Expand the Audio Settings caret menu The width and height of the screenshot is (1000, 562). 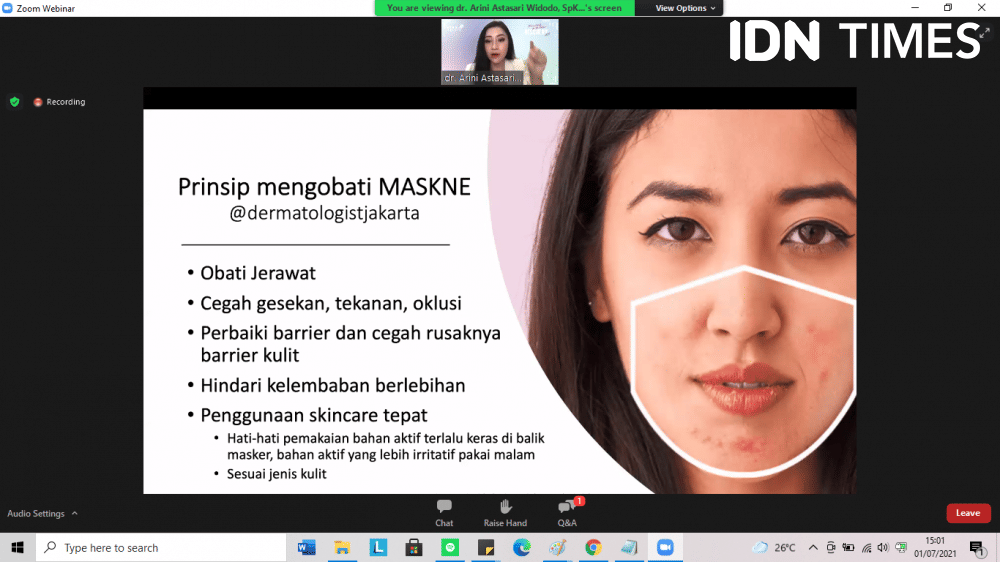tap(74, 514)
